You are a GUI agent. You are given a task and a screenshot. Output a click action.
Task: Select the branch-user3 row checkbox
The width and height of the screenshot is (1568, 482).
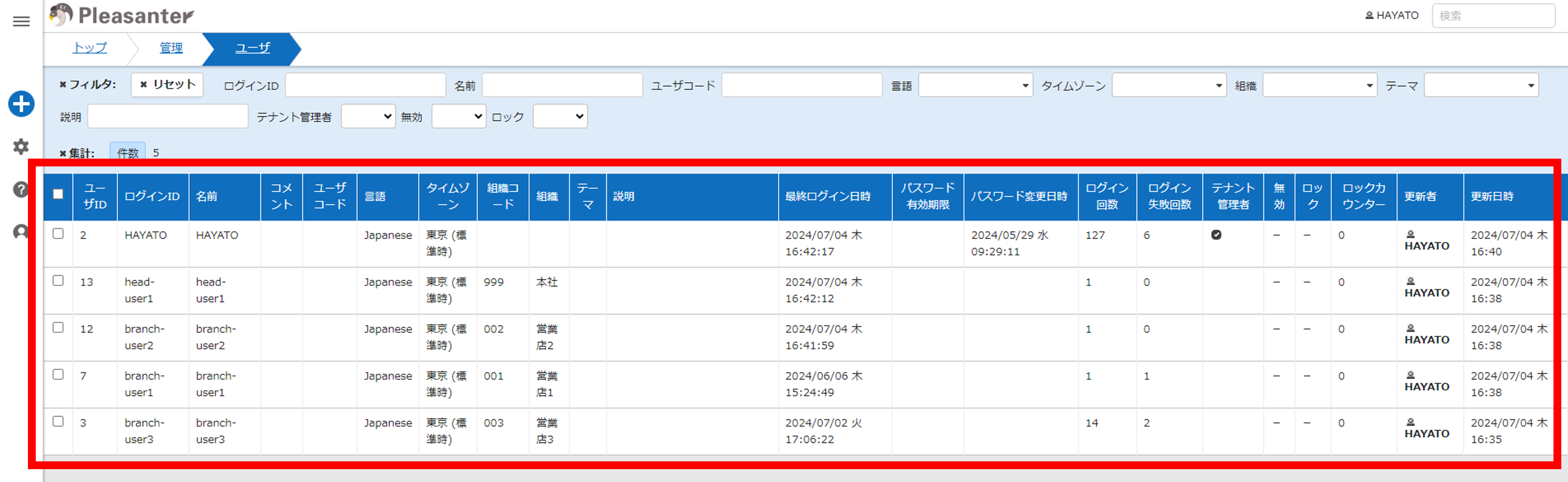click(x=58, y=421)
